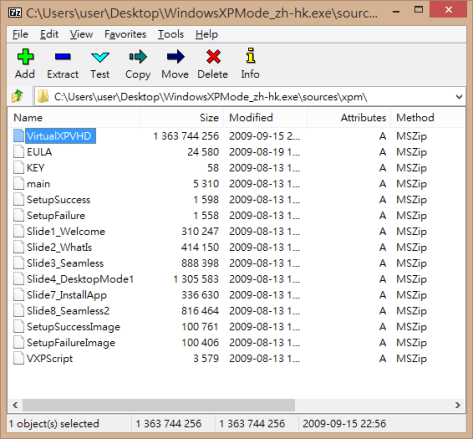
Task: Select the Slide2_WhatIs file icon
Action: 19,247
